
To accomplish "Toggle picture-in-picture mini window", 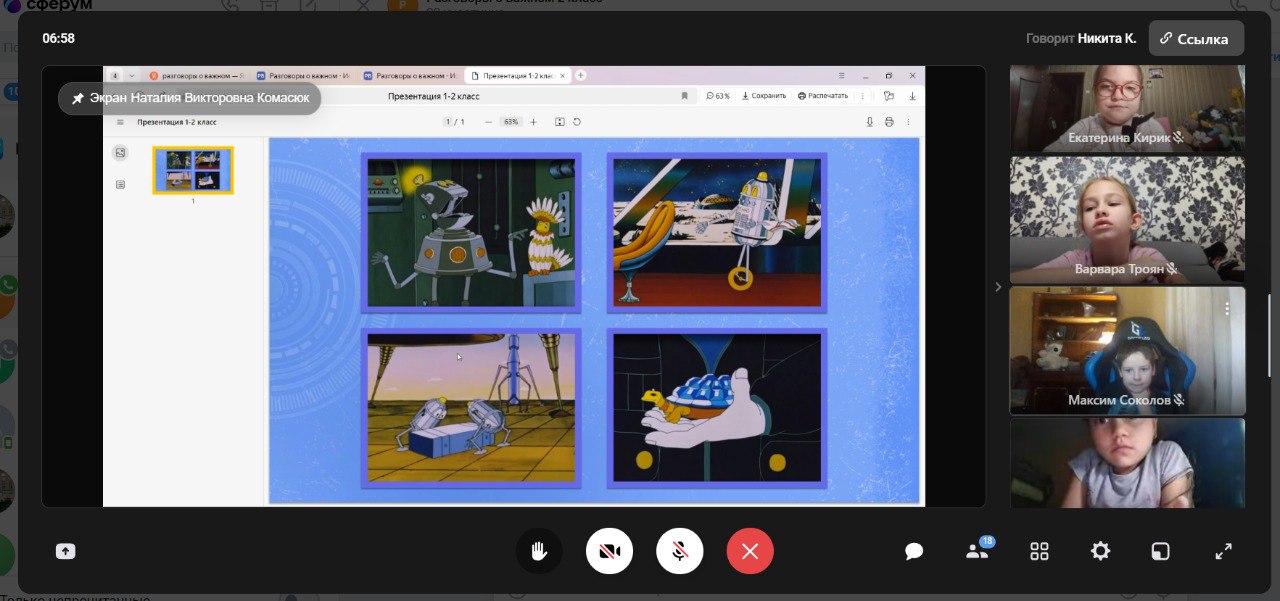I will tap(1159, 551).
